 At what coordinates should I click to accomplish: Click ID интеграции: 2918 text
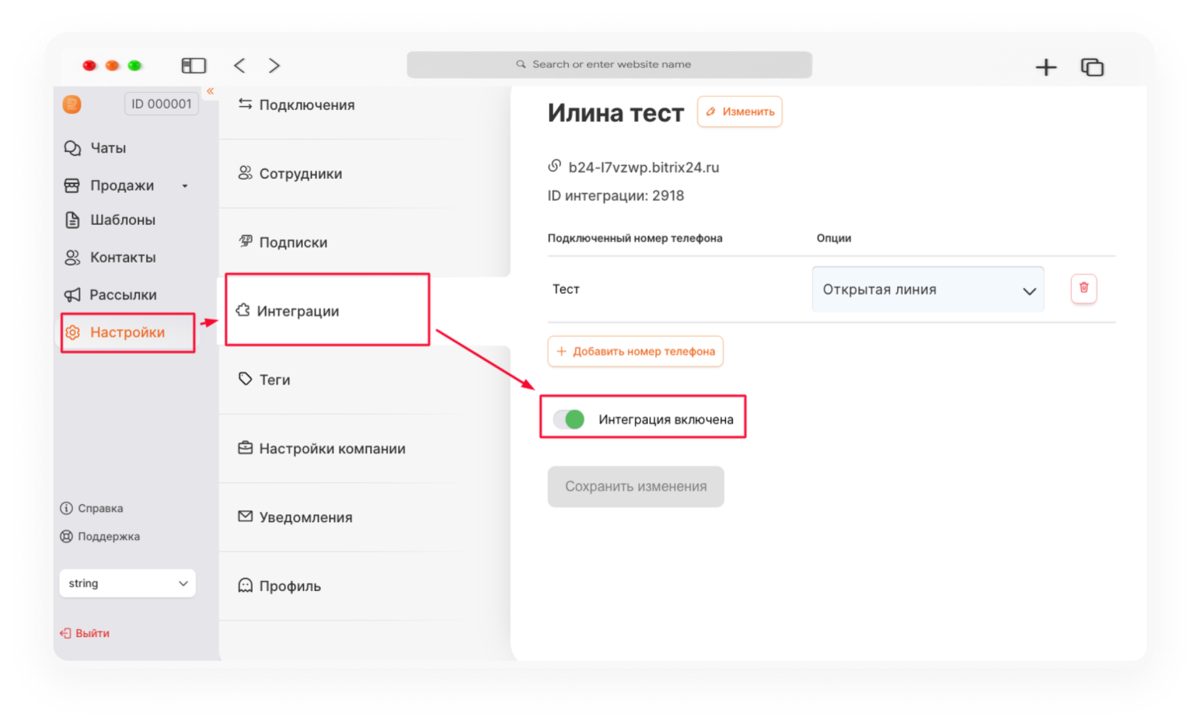(x=616, y=196)
